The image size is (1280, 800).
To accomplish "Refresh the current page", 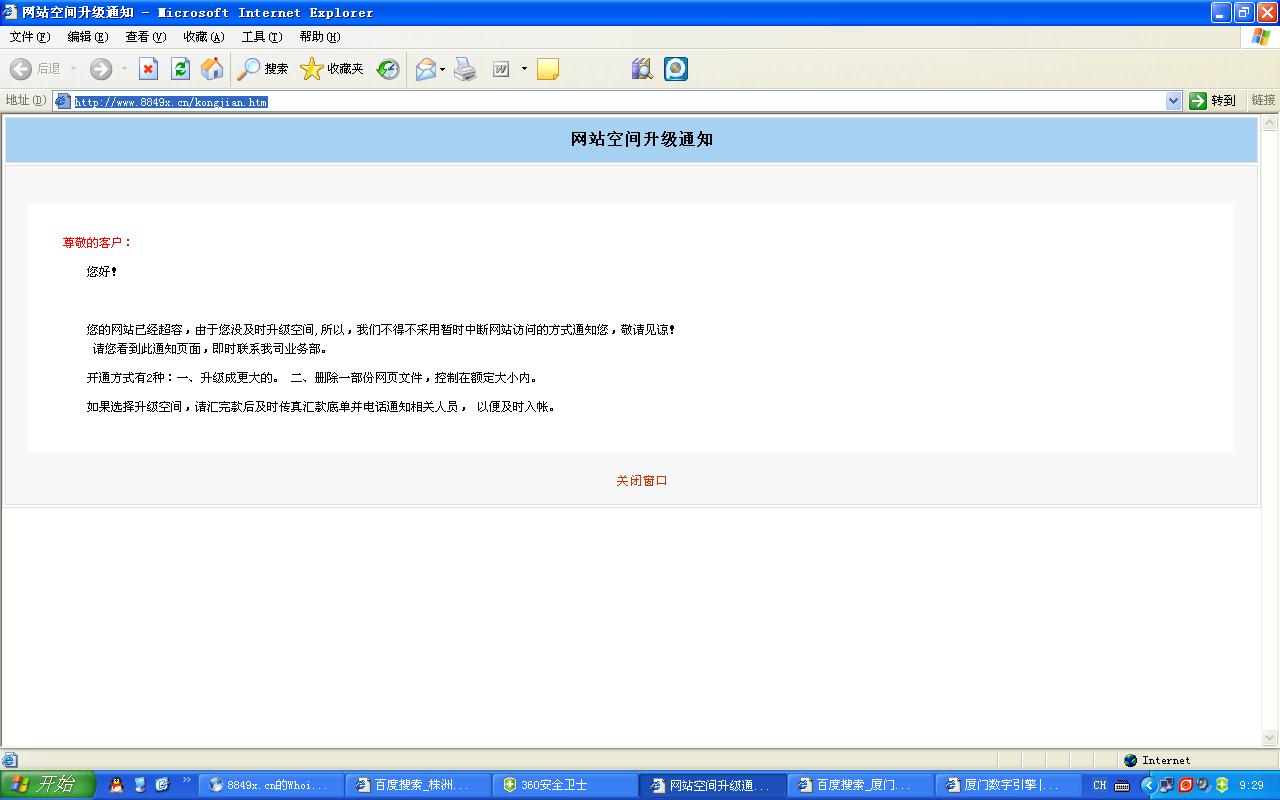I will 180,69.
